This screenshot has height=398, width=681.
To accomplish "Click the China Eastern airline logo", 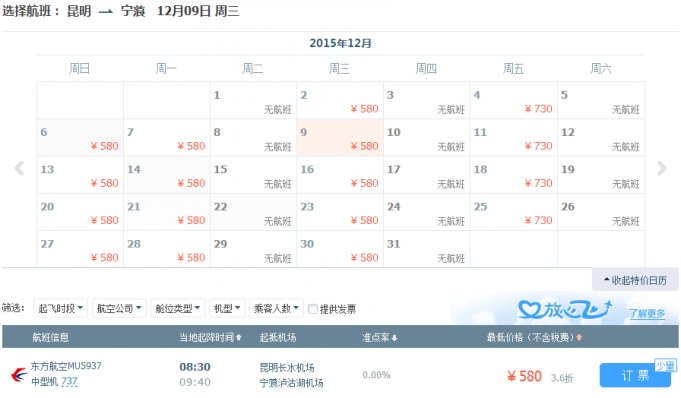I will click(x=19, y=374).
